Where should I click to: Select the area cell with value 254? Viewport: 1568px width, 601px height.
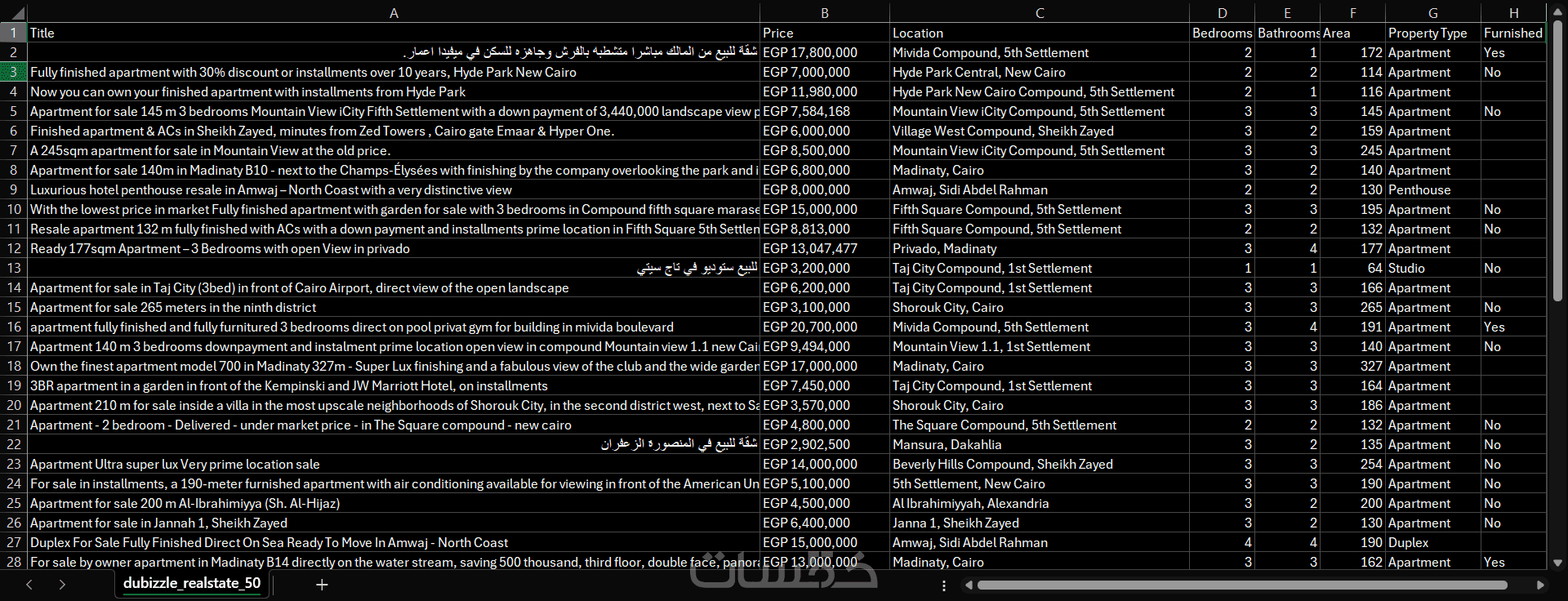point(1352,464)
